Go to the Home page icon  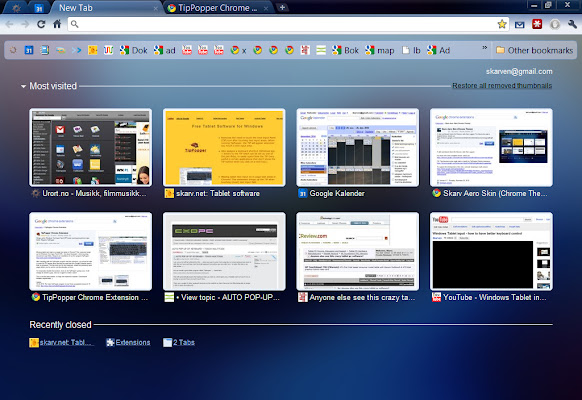click(57, 24)
